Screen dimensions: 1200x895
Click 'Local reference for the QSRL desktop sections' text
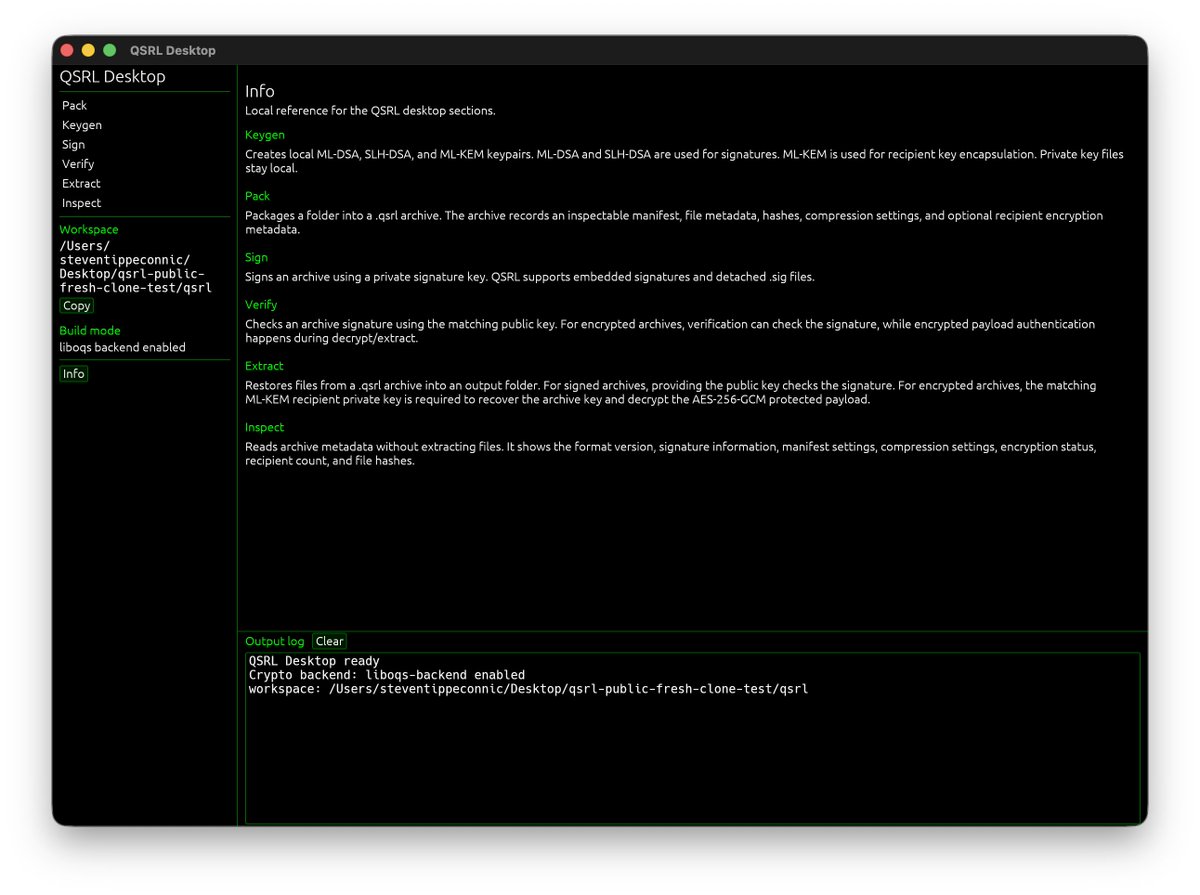[370, 111]
